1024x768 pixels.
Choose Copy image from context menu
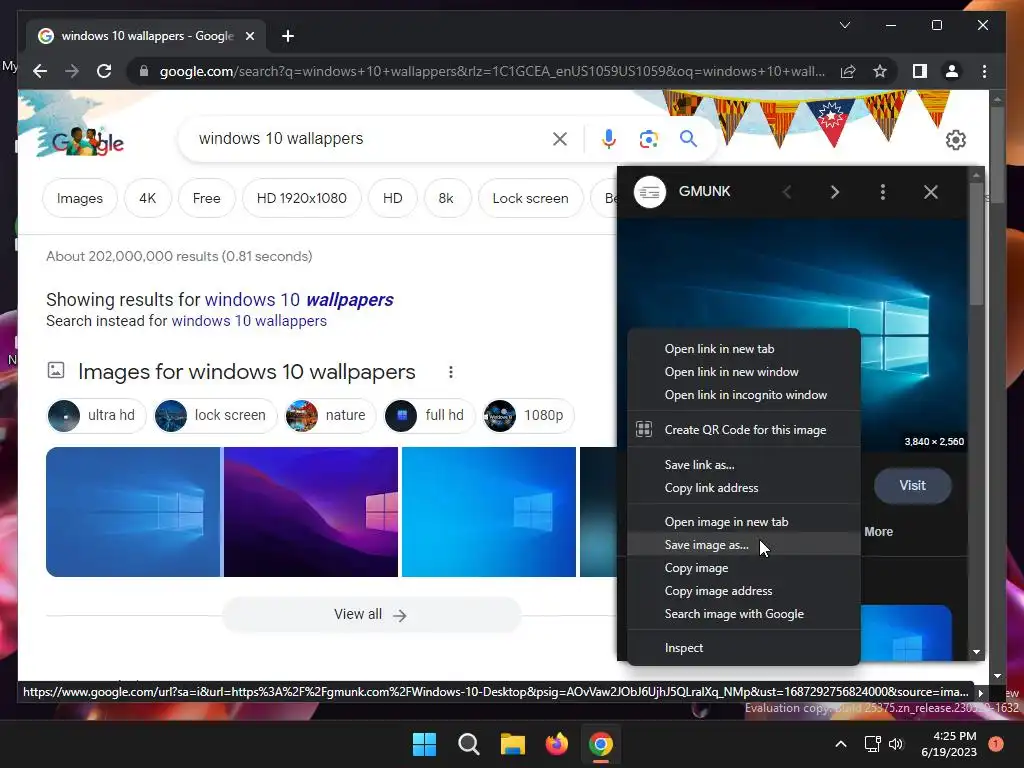pos(744,568)
